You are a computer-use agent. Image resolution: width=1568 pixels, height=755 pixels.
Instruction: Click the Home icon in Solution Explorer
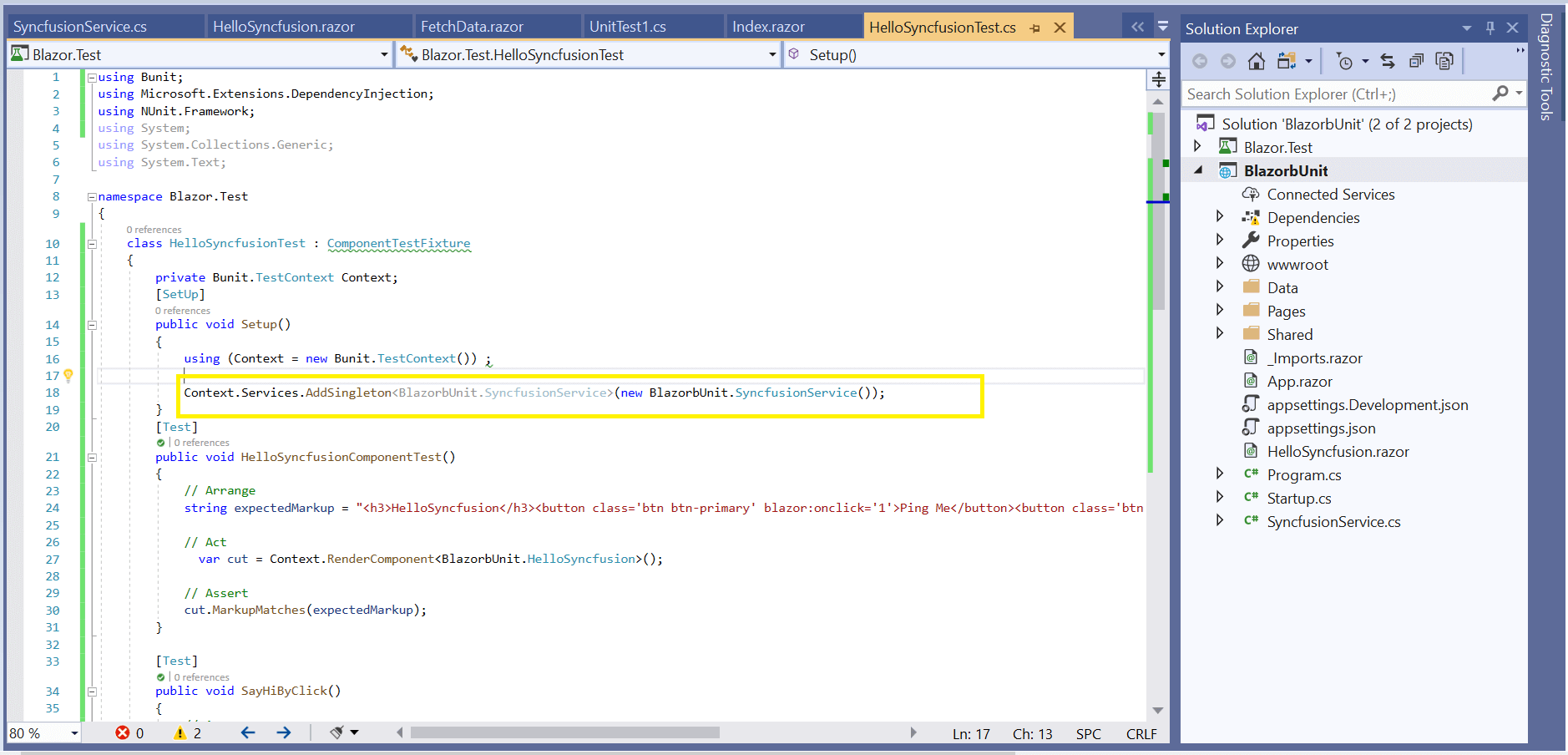click(x=1256, y=61)
